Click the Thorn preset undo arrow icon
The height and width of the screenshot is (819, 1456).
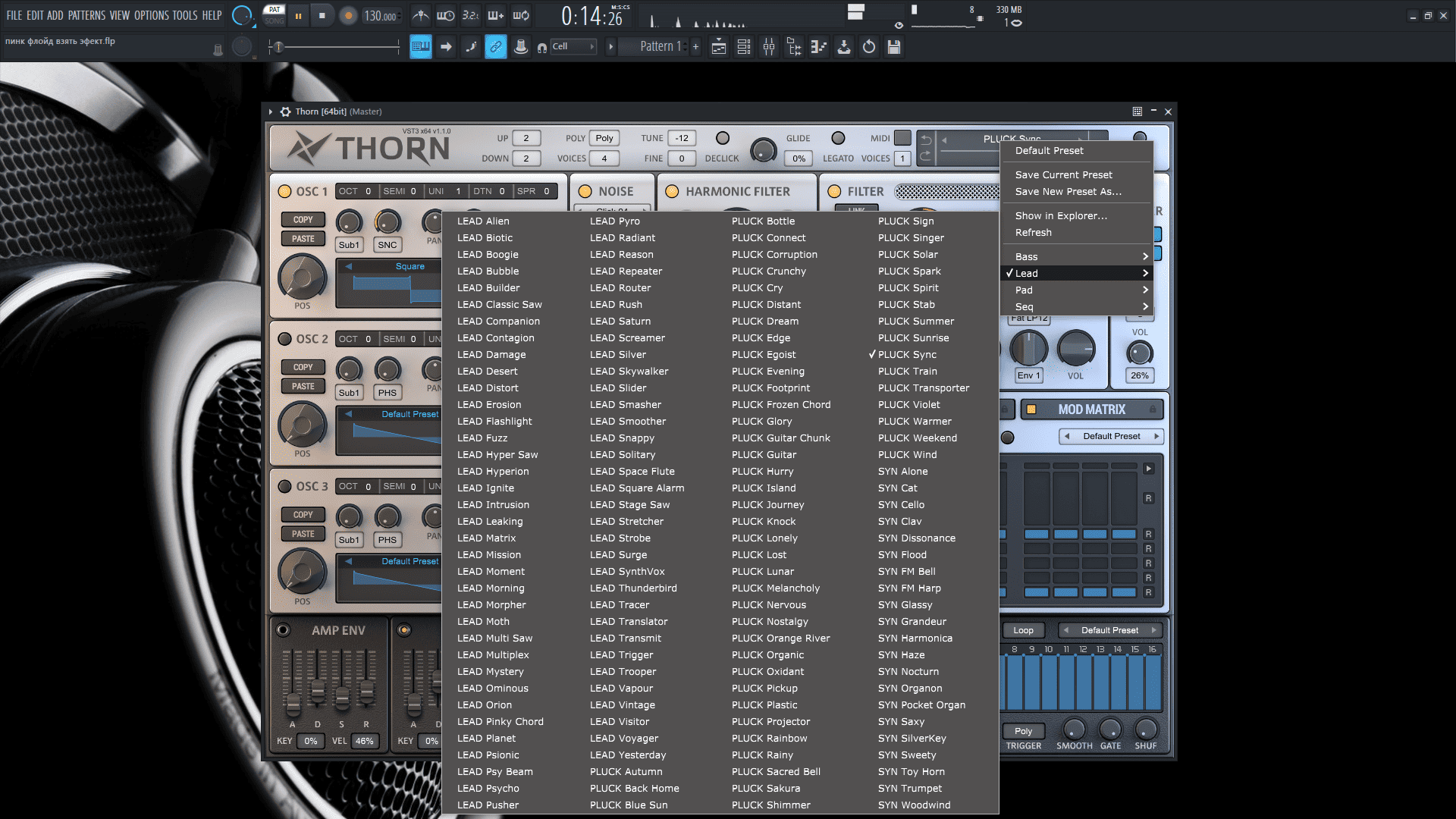pos(925,140)
